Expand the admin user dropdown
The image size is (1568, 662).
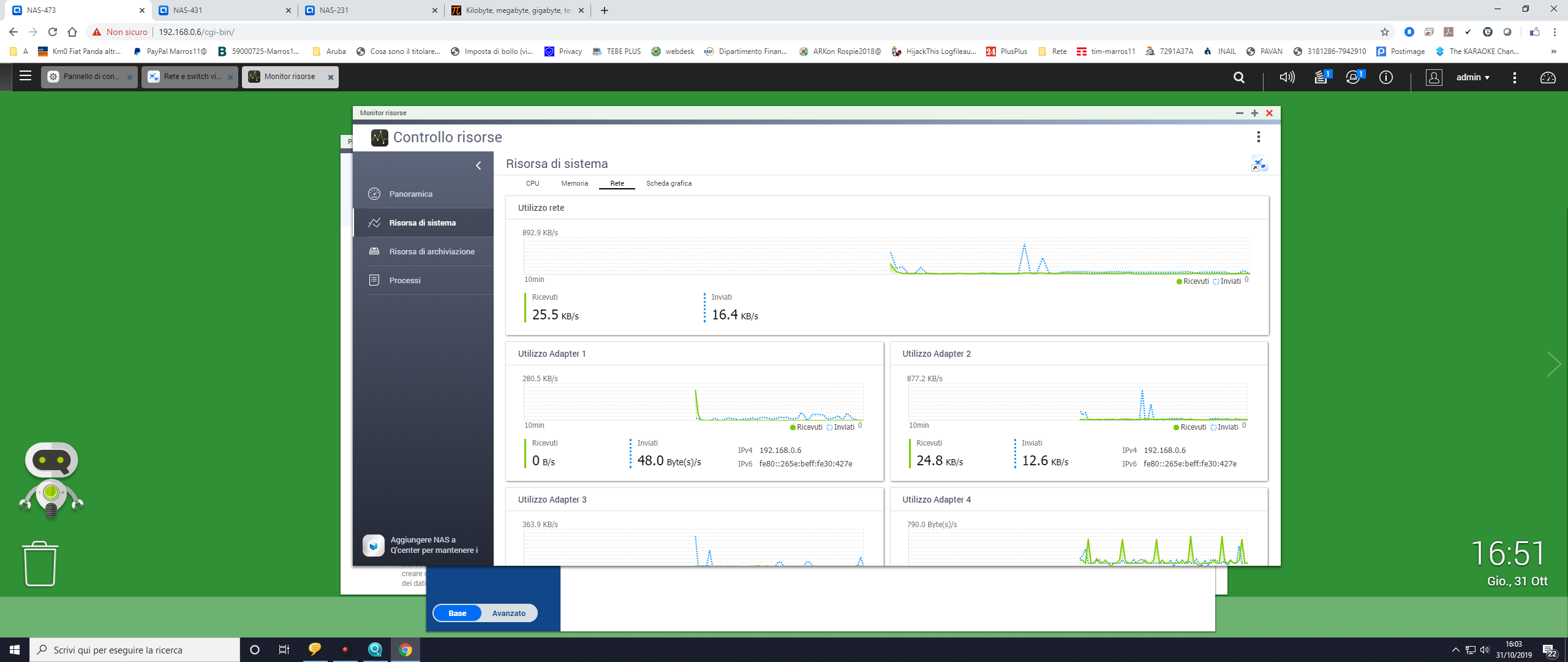coord(1472,77)
